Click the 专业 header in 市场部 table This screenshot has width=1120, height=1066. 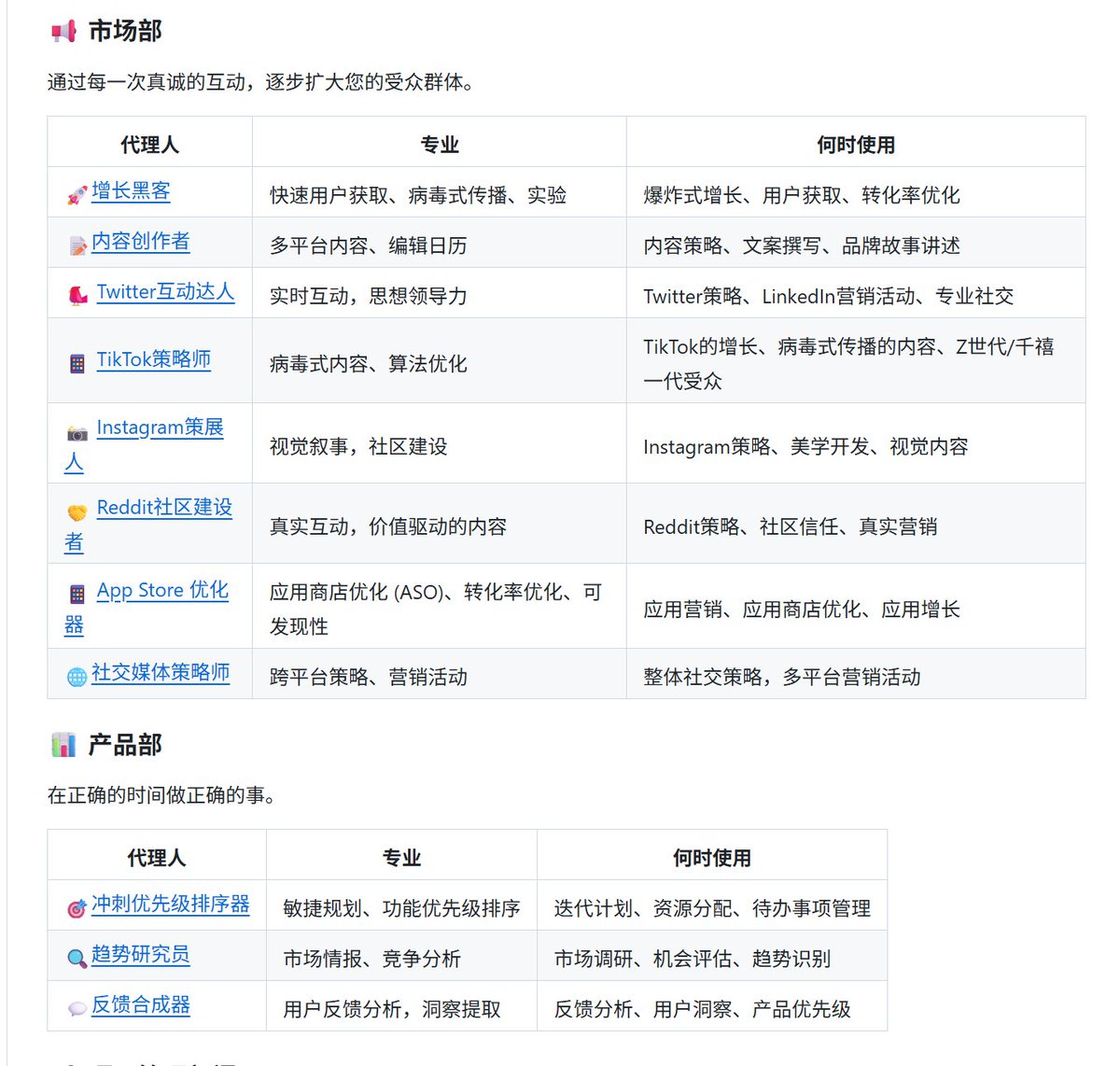pos(440,145)
